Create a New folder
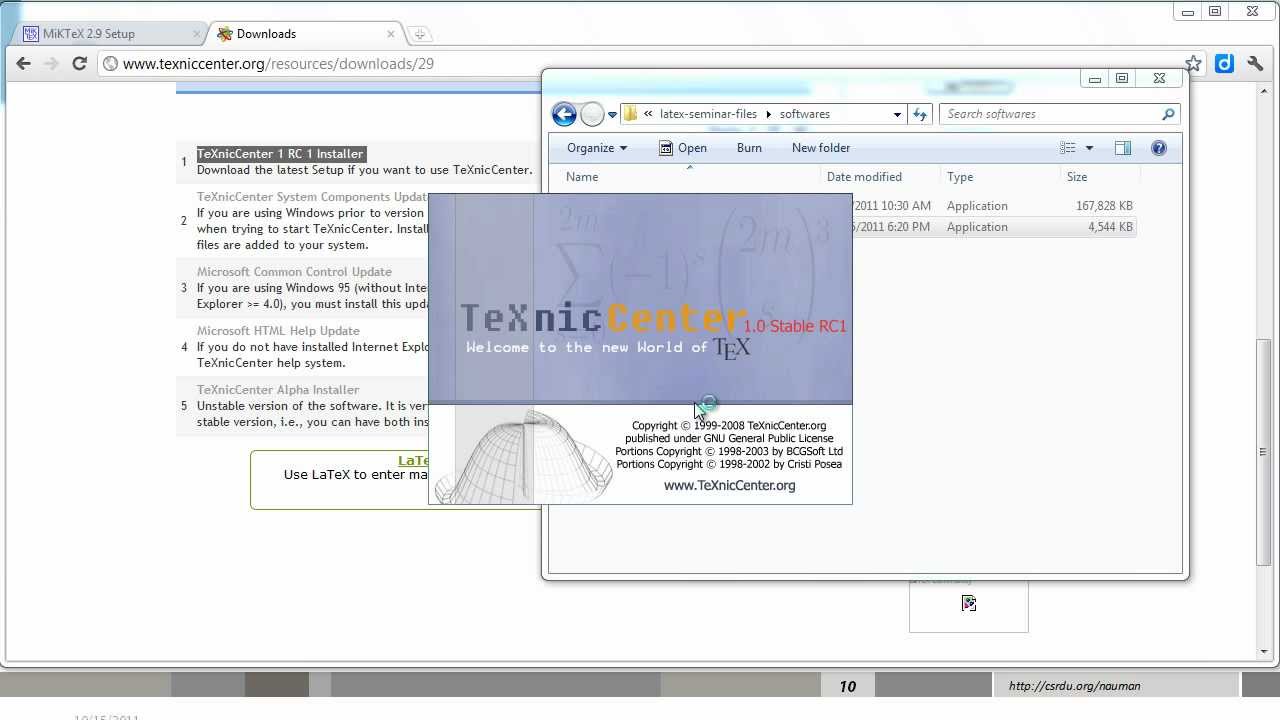Viewport: 1280px width, 720px height. click(821, 148)
